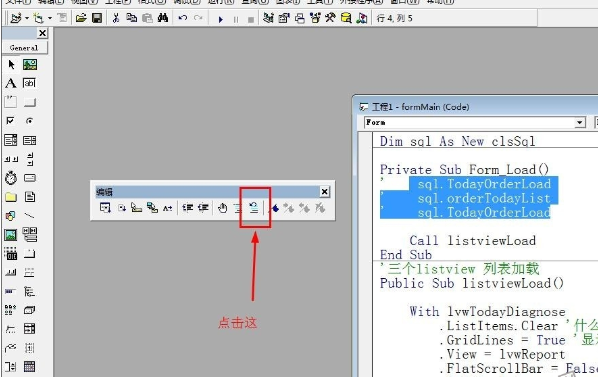Click the Add Form toolbar icon

coord(38,18)
